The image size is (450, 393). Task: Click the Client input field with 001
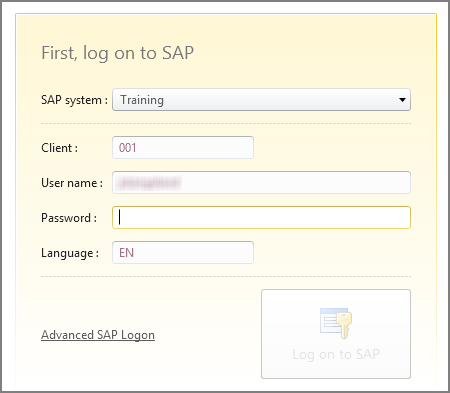point(183,147)
